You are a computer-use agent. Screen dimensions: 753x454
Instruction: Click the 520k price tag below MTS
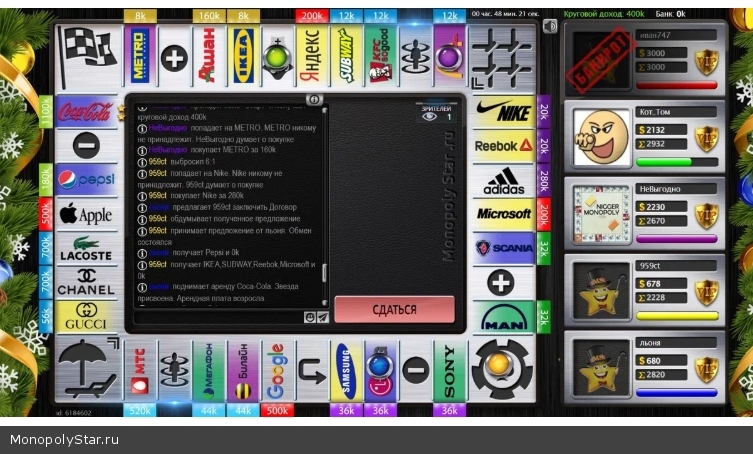(140, 410)
